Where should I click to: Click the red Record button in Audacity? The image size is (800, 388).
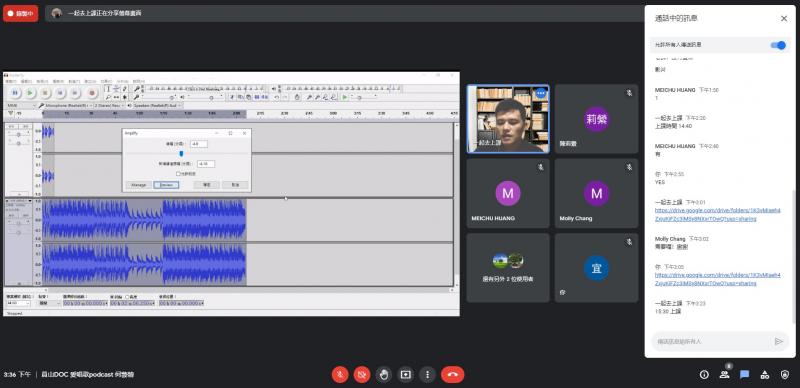pyautogui.click(x=92, y=93)
